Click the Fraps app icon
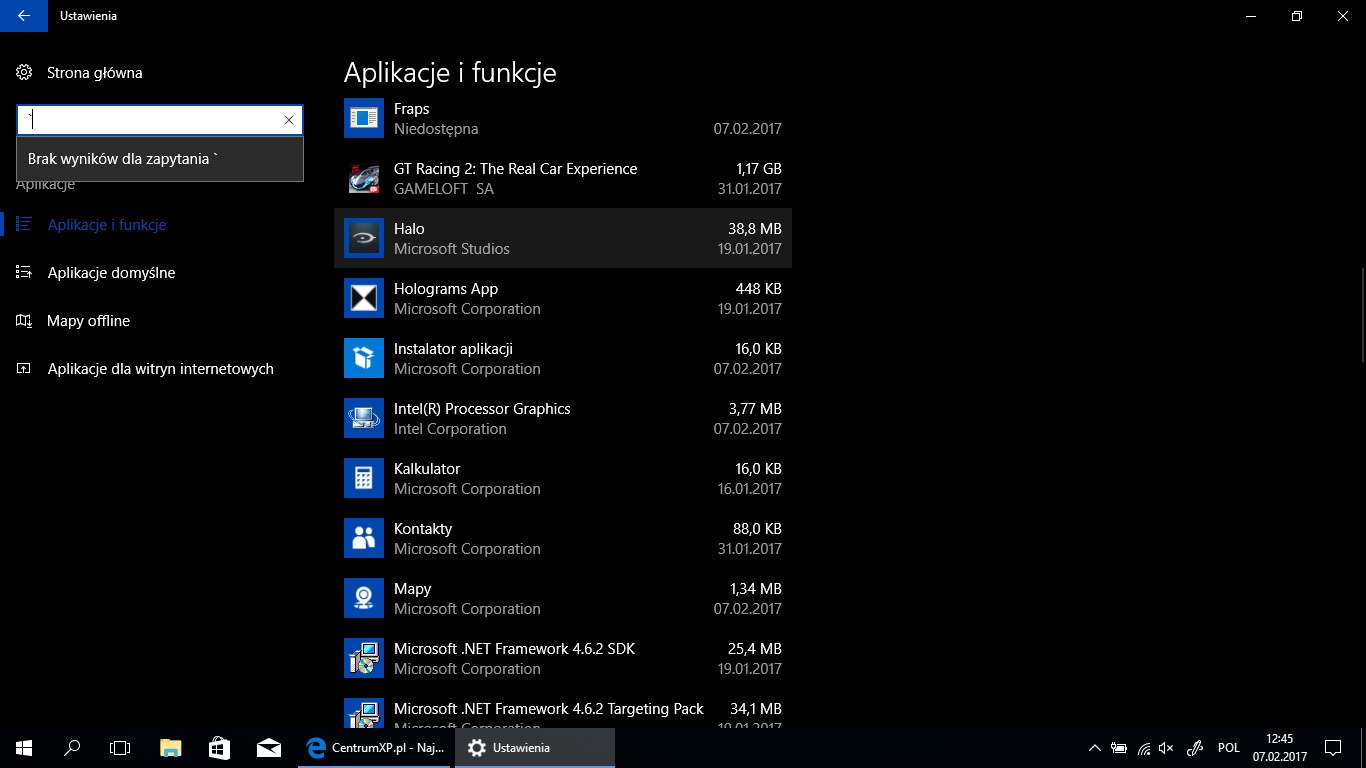This screenshot has height=768, width=1366. (x=364, y=118)
